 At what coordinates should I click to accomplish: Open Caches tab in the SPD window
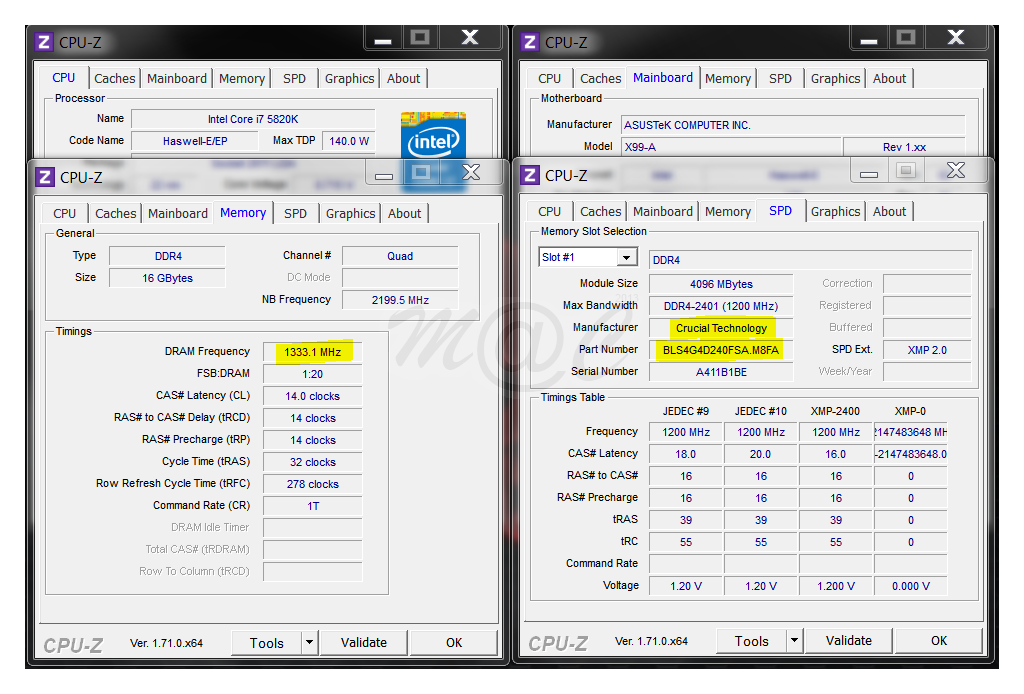[x=601, y=212]
